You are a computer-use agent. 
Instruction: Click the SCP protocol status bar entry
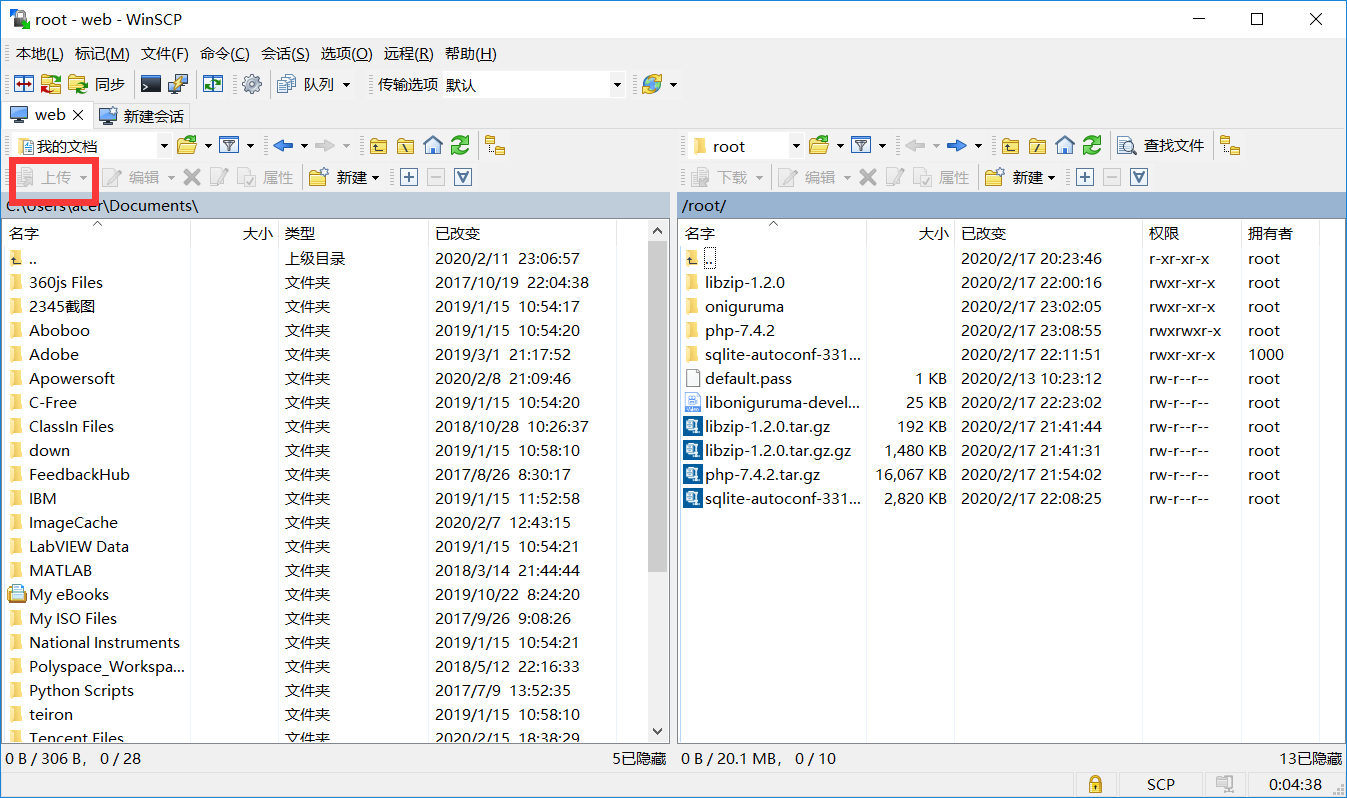tap(1161, 784)
